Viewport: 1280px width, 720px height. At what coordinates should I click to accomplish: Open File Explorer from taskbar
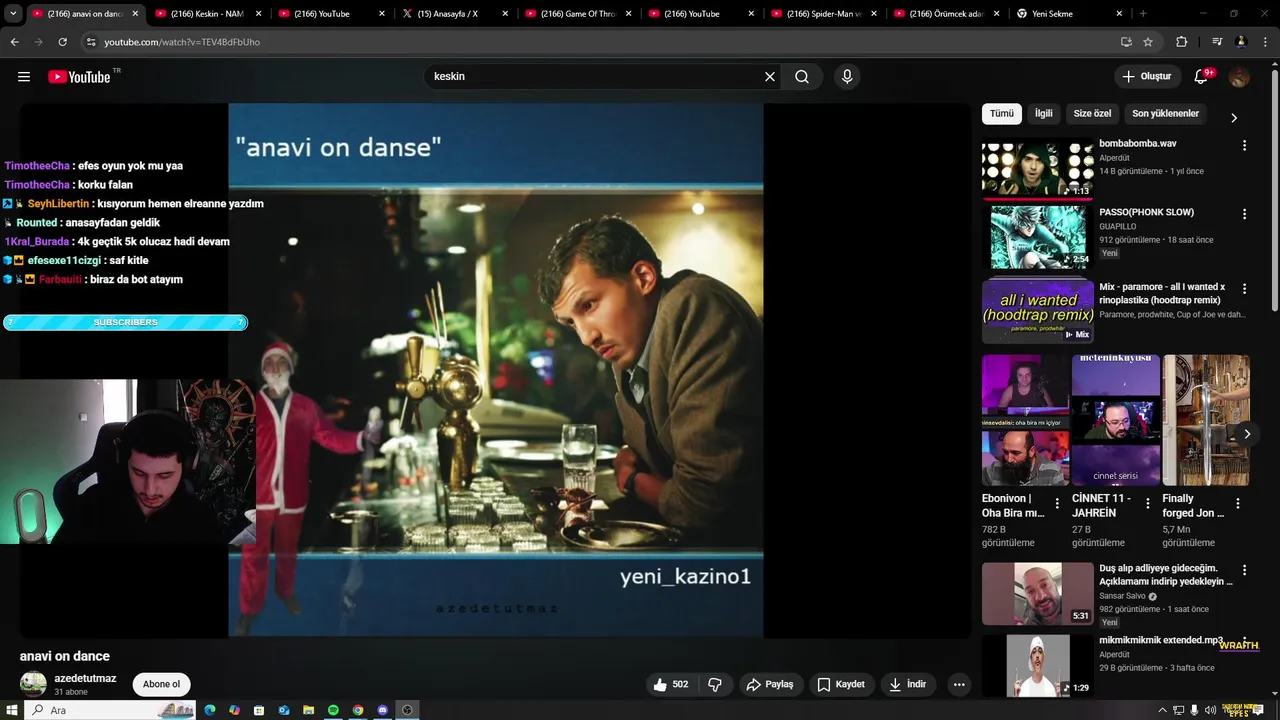point(309,710)
